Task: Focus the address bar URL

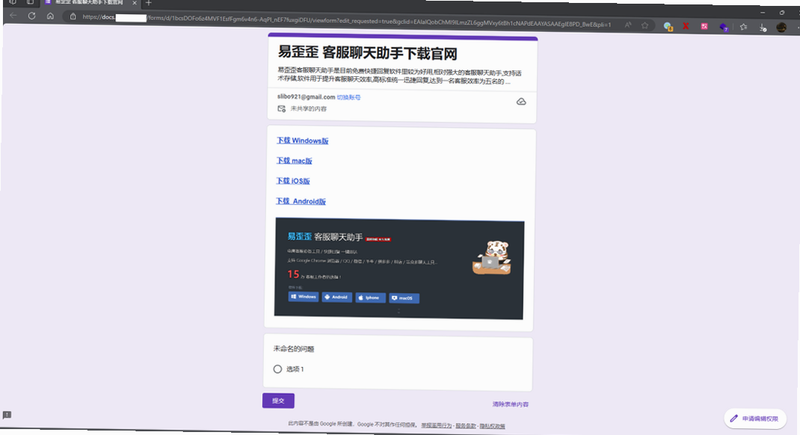Action: click(347, 21)
